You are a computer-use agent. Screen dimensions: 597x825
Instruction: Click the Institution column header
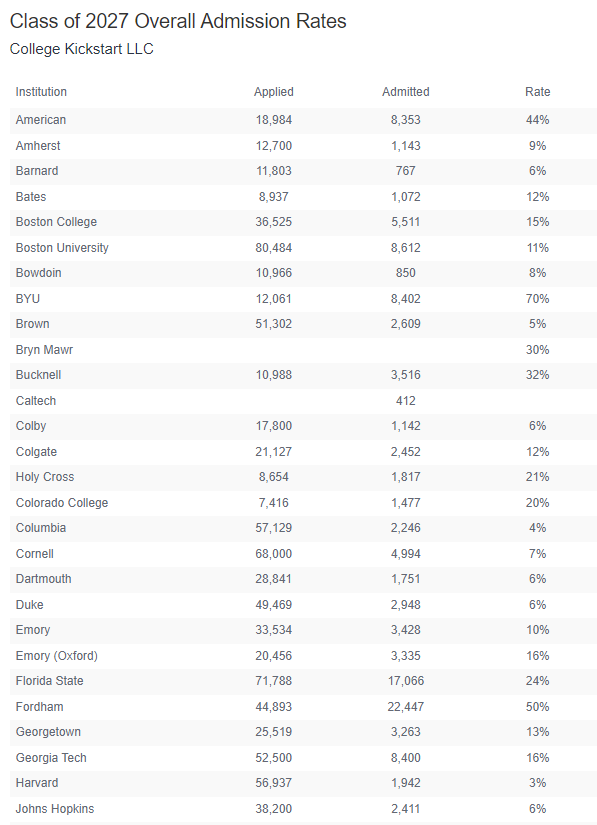coord(41,92)
